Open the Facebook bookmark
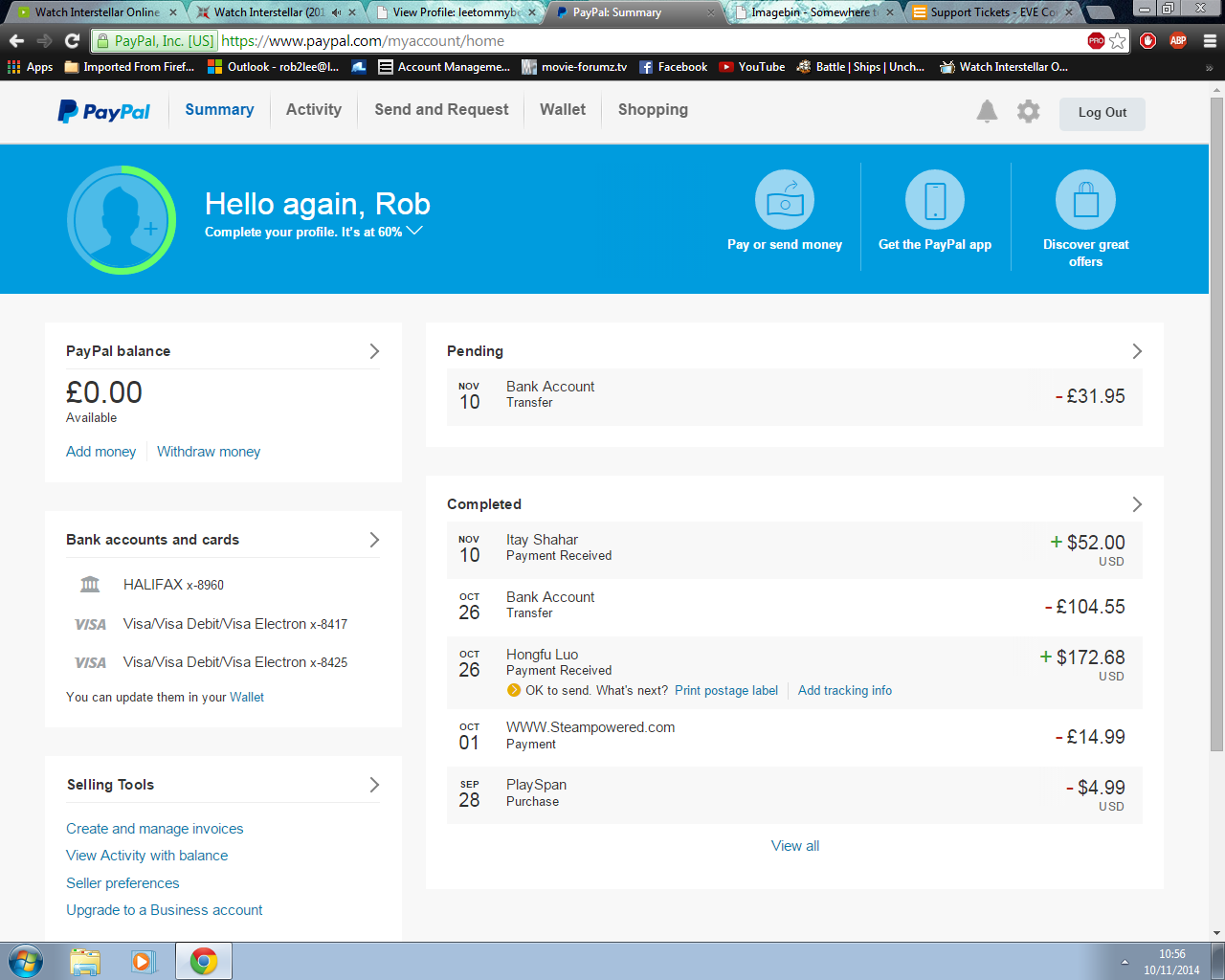This screenshot has height=980, width=1225. [x=673, y=67]
